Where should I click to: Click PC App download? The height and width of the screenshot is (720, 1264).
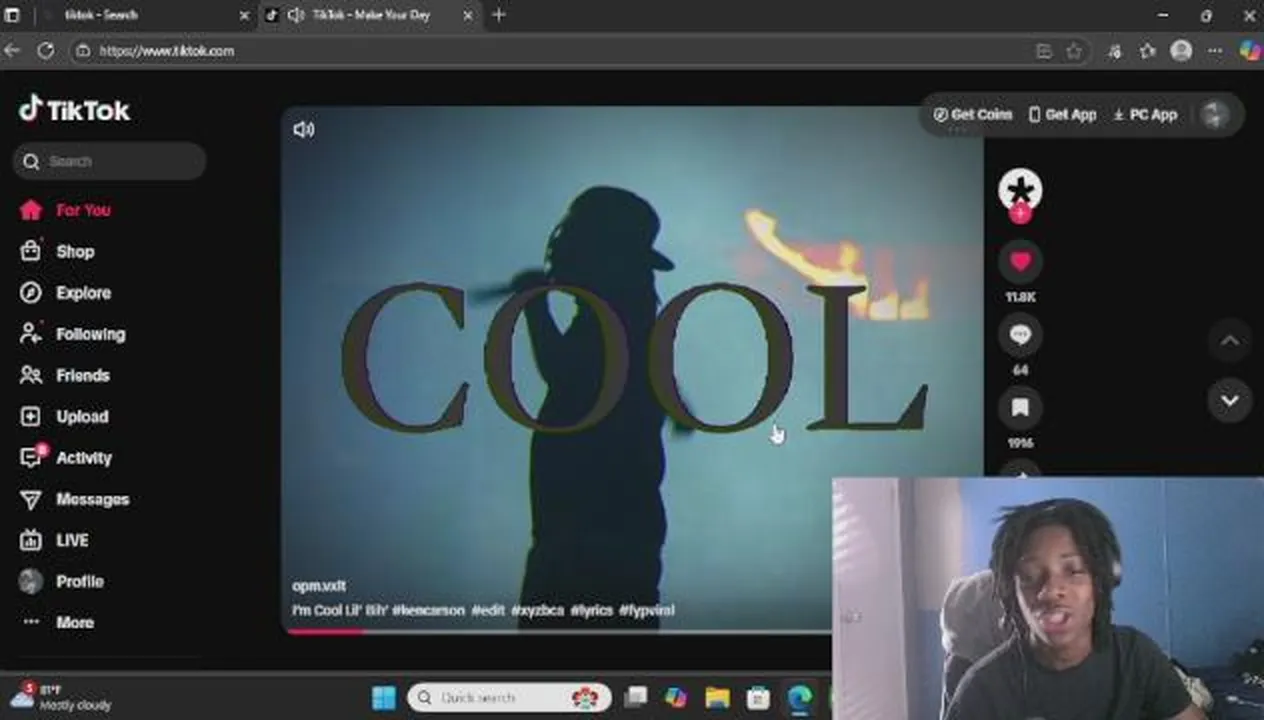(x=1145, y=114)
